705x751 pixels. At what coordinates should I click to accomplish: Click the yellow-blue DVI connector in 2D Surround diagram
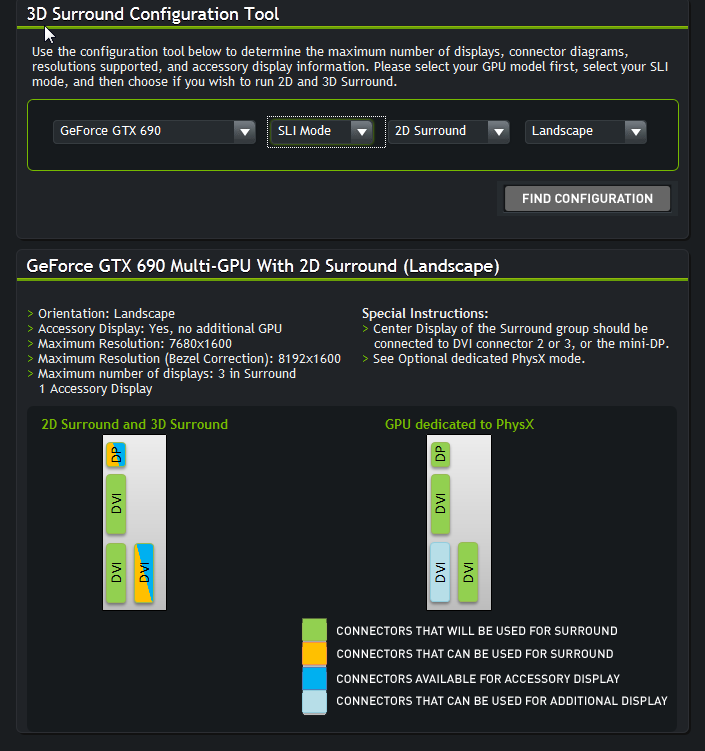pos(144,572)
